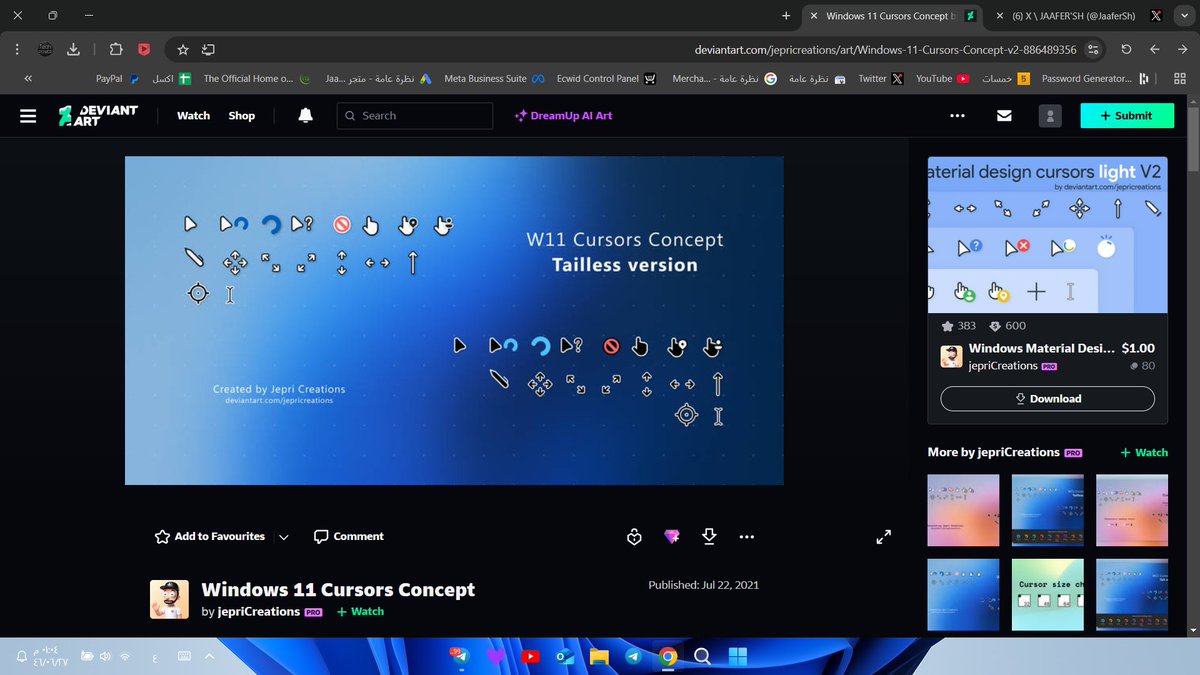Expand image to fullscreen view
1200x675 pixels.
pyautogui.click(x=883, y=537)
